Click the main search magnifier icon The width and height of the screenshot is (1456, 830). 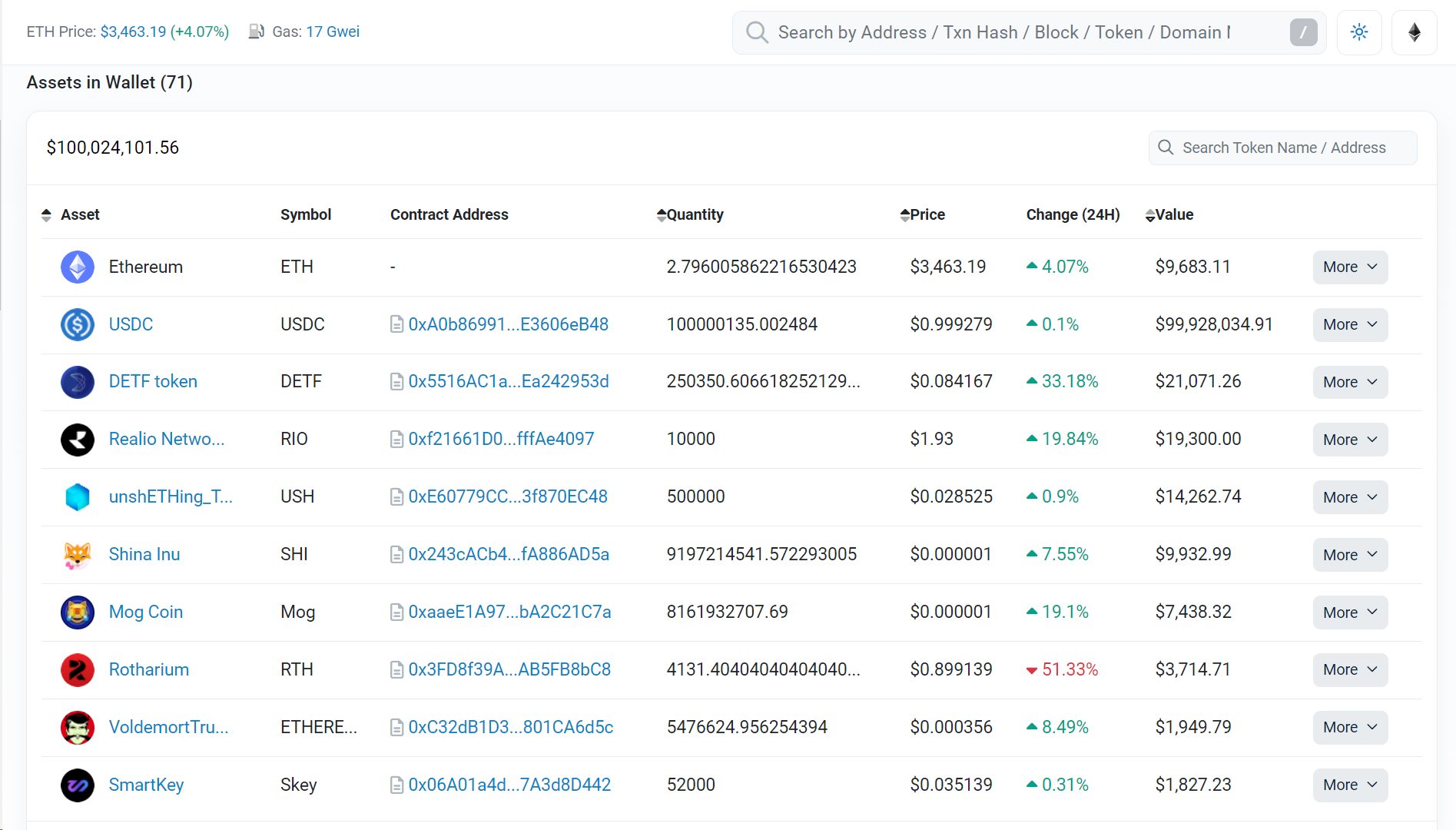(757, 32)
